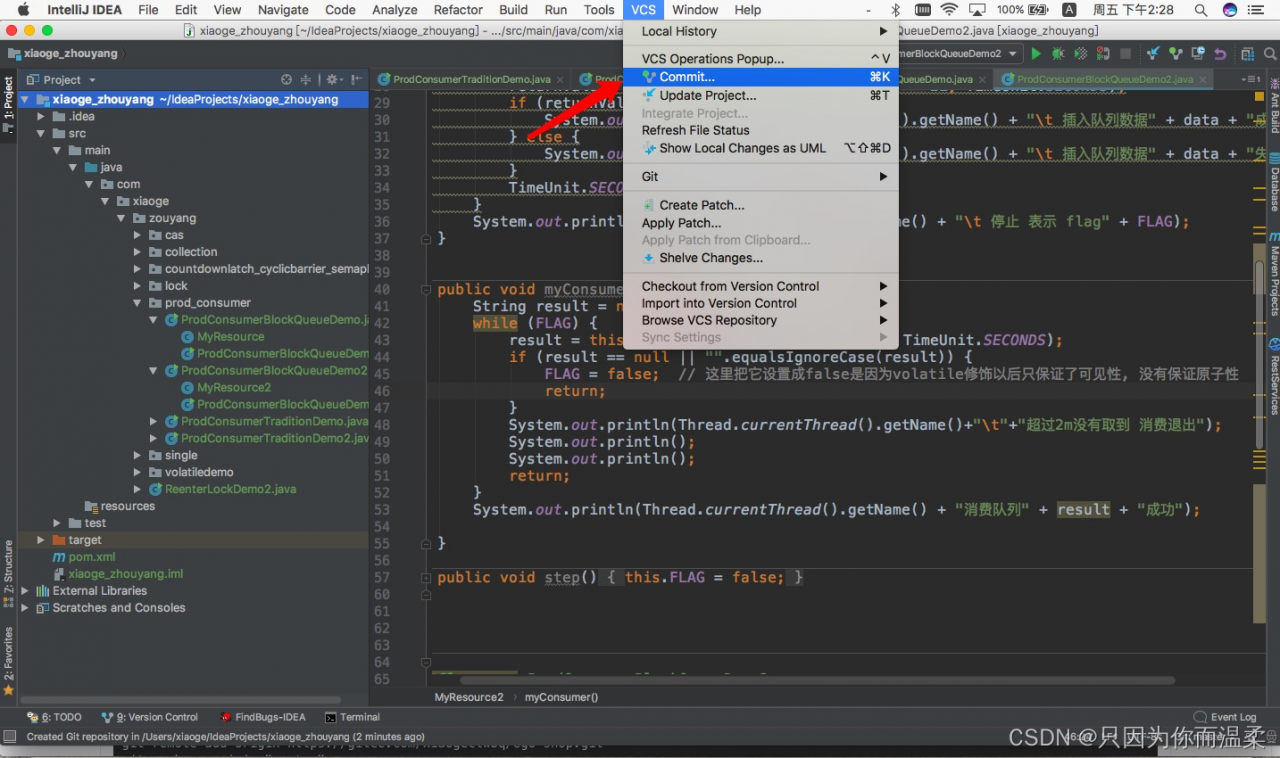Expand the cas package arrow
Viewport: 1280px width, 758px height.
138,235
